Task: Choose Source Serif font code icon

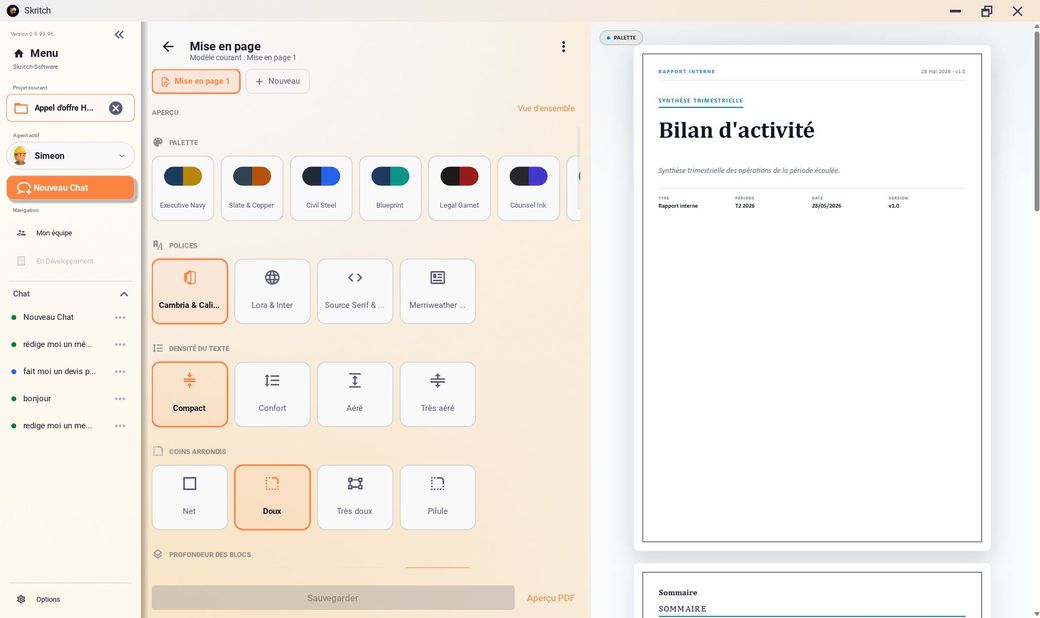Action: click(x=355, y=277)
